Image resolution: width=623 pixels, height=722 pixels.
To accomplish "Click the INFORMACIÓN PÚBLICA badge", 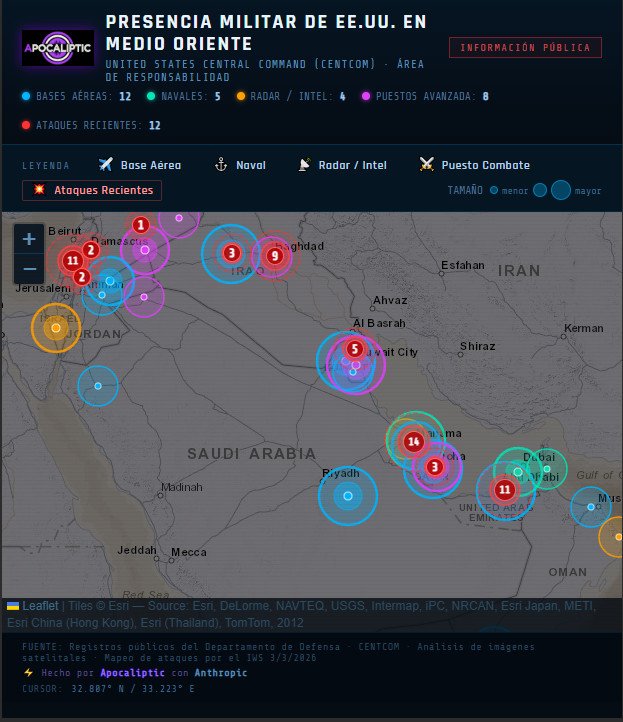I will pyautogui.click(x=525, y=47).
